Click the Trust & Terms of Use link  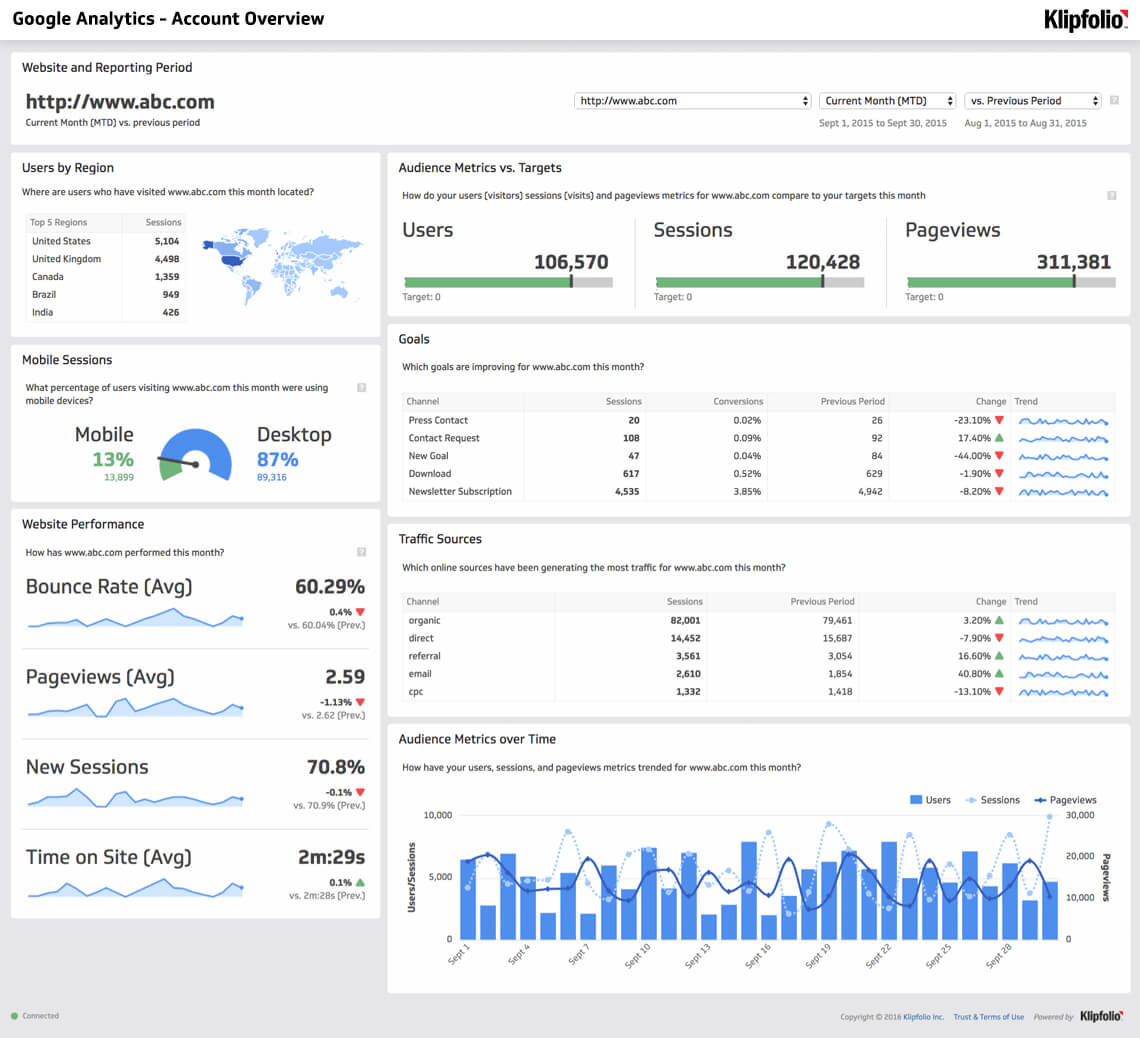[988, 1016]
